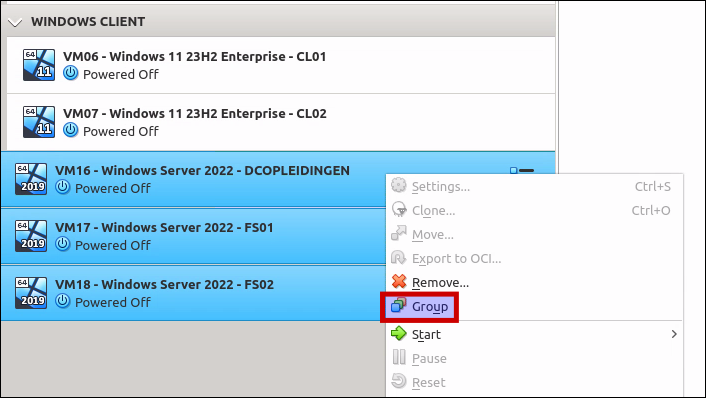Collapse the WINDOWS CLIENT group chevron
The width and height of the screenshot is (706, 398).
15,22
